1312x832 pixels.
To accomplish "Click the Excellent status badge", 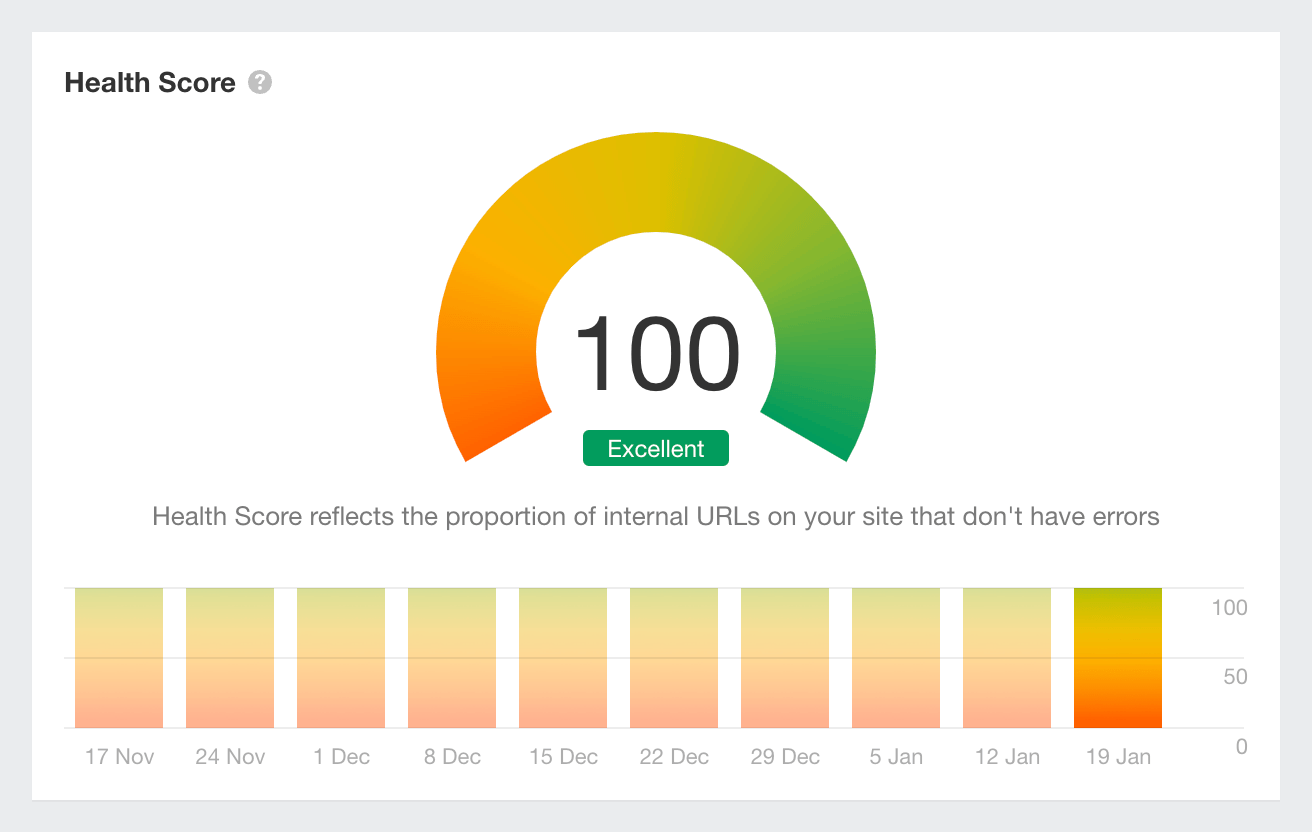I will pyautogui.click(x=655, y=448).
